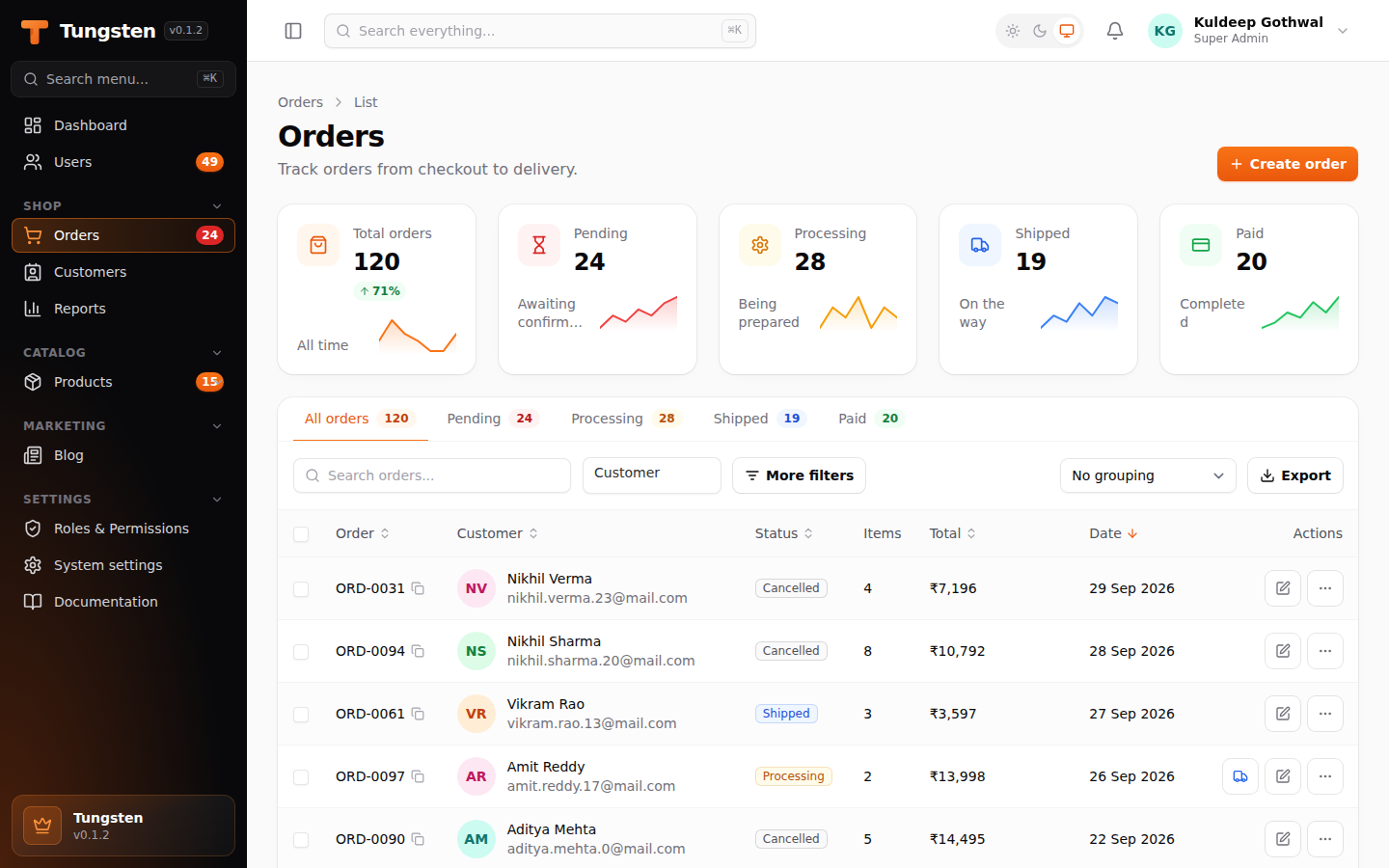The image size is (1389, 868).
Task: Open Products in the sidebar
Action: click(123, 382)
